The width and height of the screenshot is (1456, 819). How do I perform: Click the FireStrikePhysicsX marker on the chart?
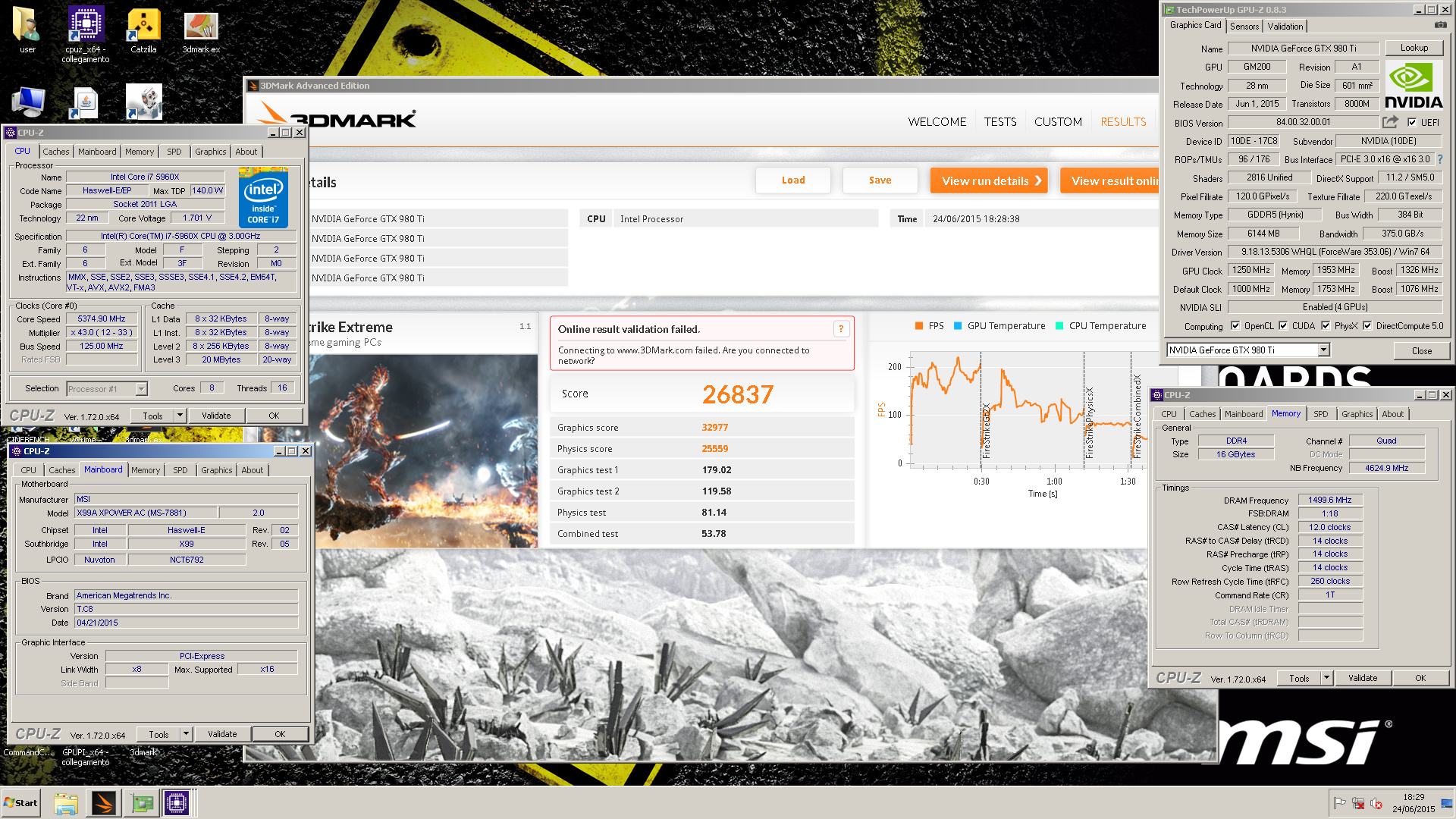(x=1090, y=422)
